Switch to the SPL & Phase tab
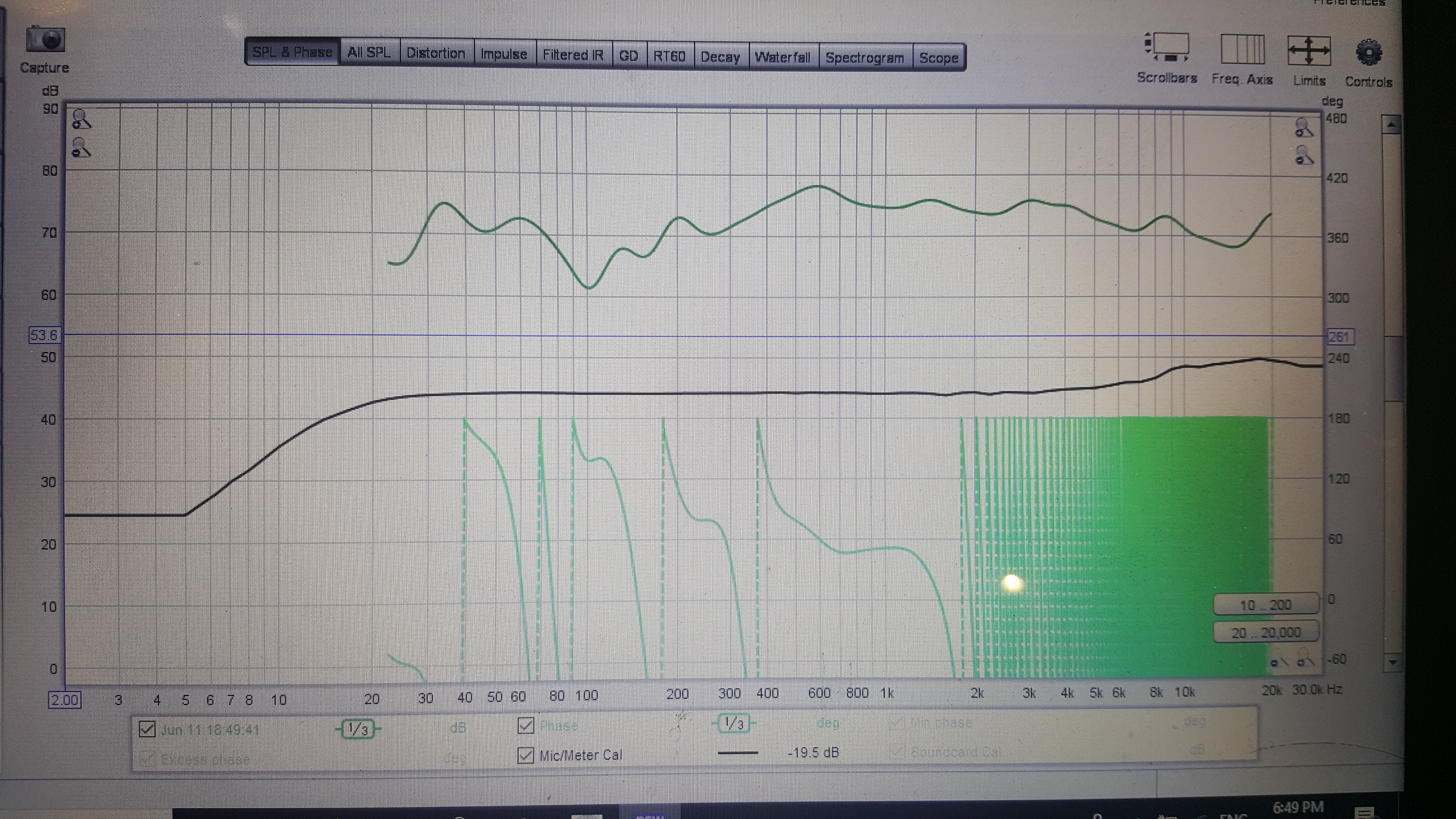The width and height of the screenshot is (1456, 819). pos(292,52)
